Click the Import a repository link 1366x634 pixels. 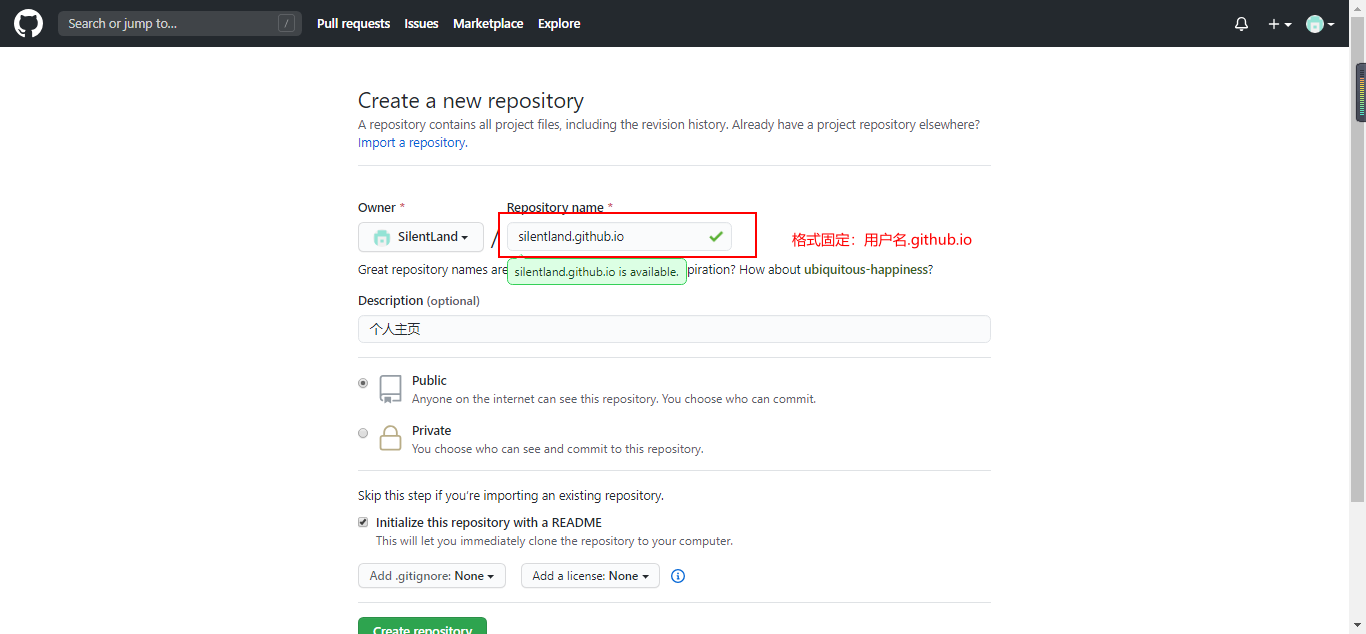pos(411,143)
